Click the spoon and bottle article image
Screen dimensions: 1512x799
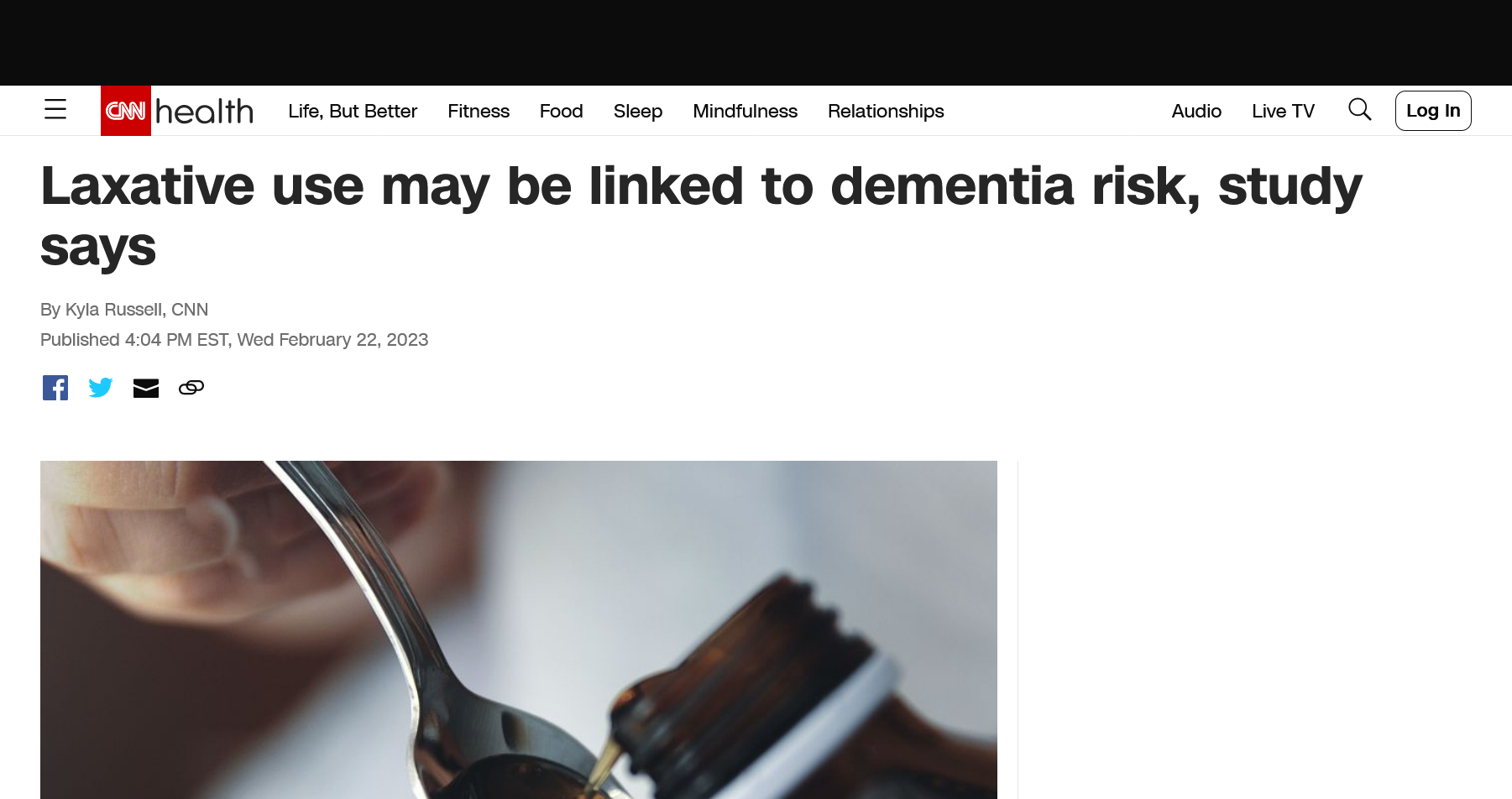click(519, 629)
